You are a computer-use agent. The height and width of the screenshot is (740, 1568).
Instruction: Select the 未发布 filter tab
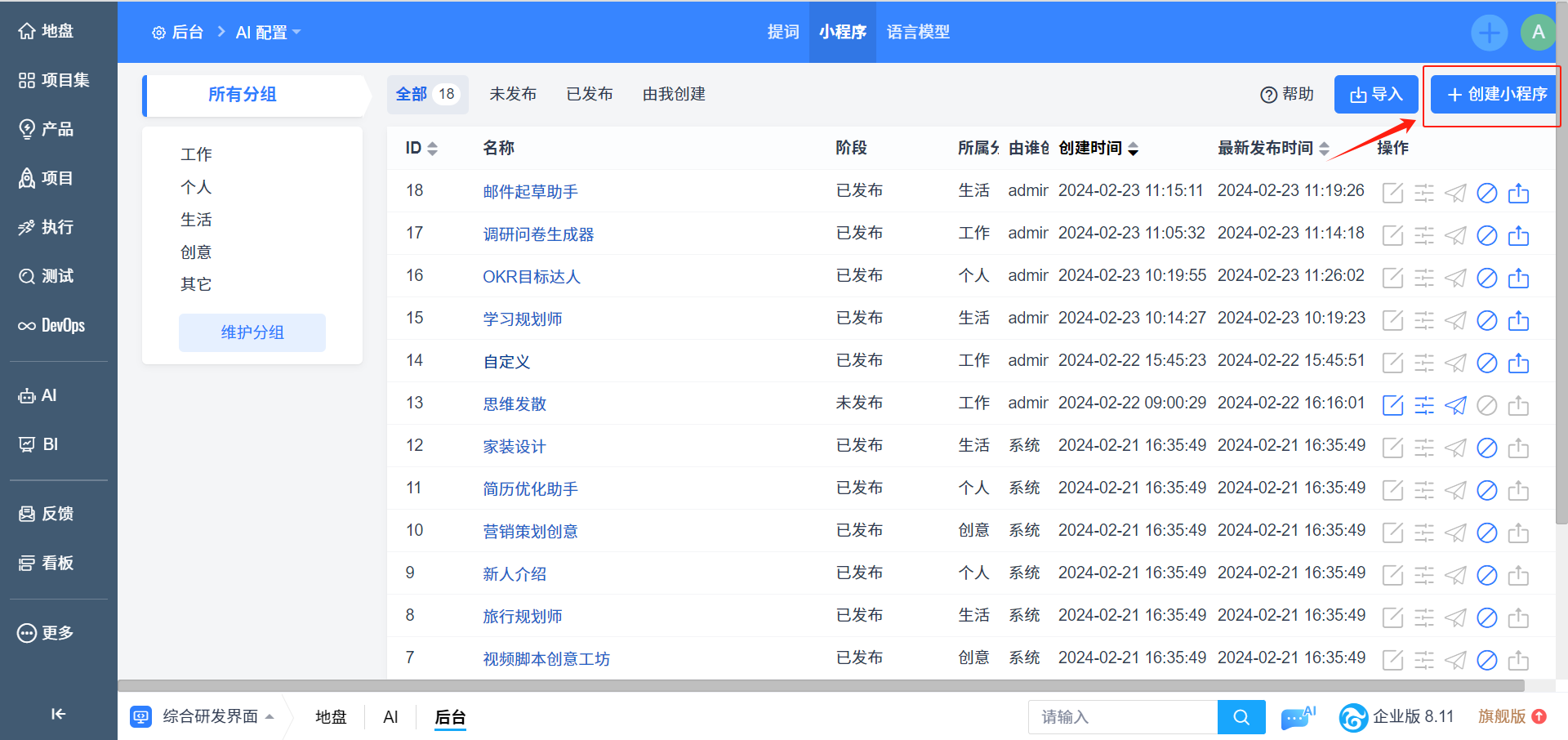click(x=513, y=94)
